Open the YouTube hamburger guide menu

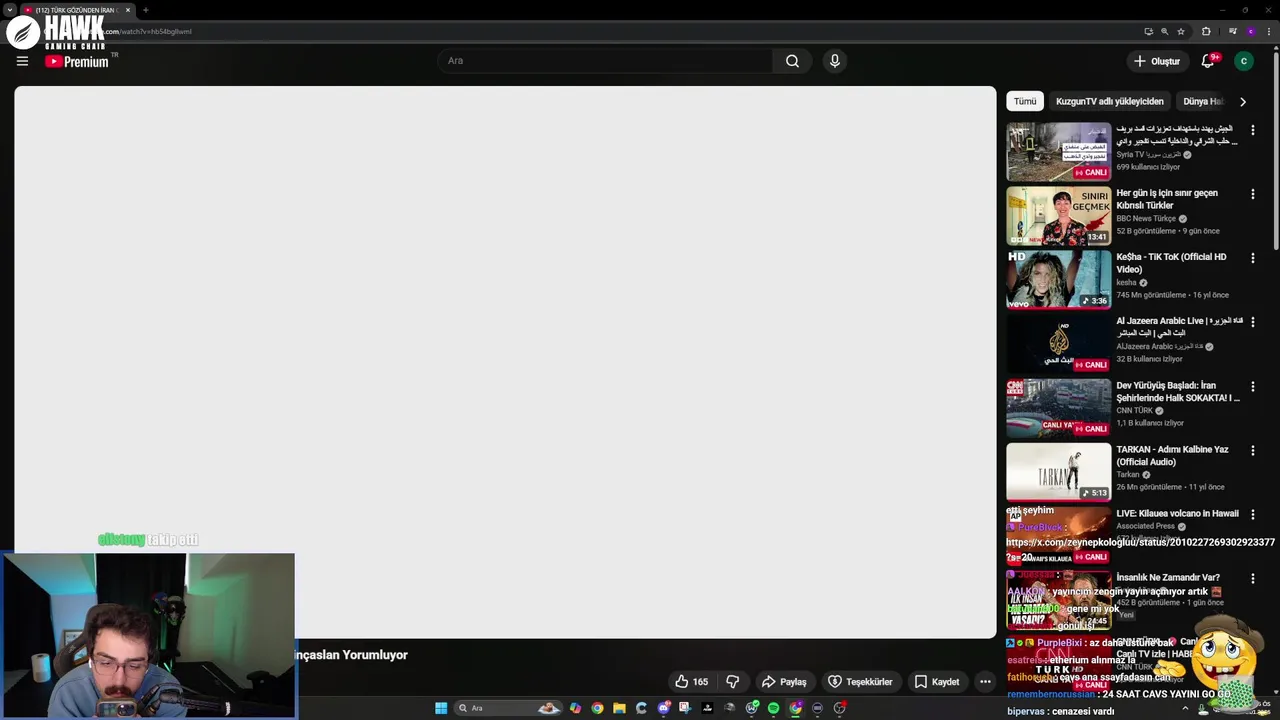tap(22, 61)
